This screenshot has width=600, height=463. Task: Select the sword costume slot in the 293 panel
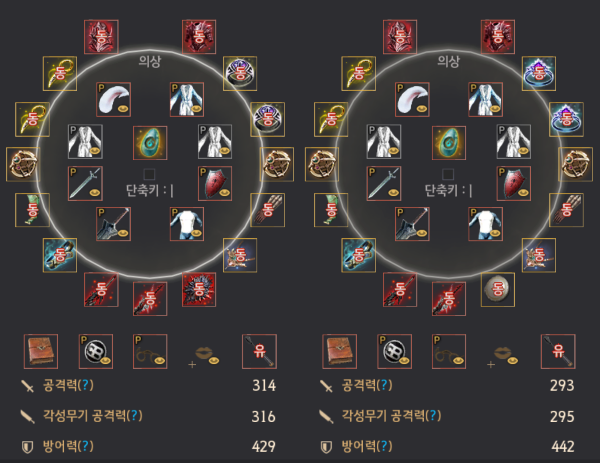[383, 183]
